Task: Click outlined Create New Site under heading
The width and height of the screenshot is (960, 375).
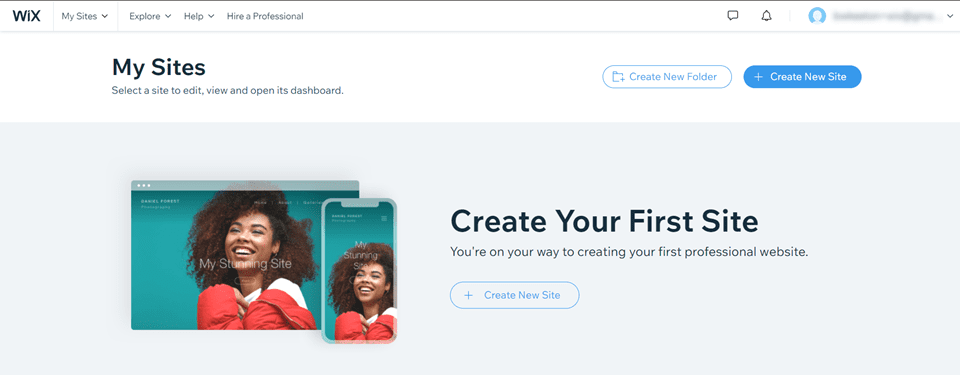Action: 514,295
